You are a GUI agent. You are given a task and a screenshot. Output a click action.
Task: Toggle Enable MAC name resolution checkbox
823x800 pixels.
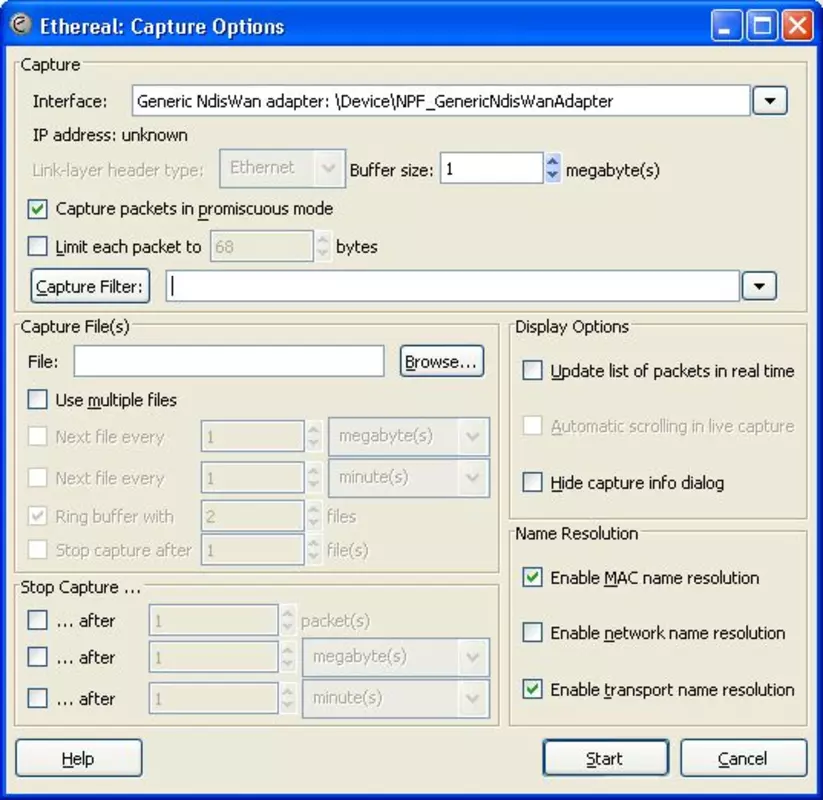click(532, 577)
